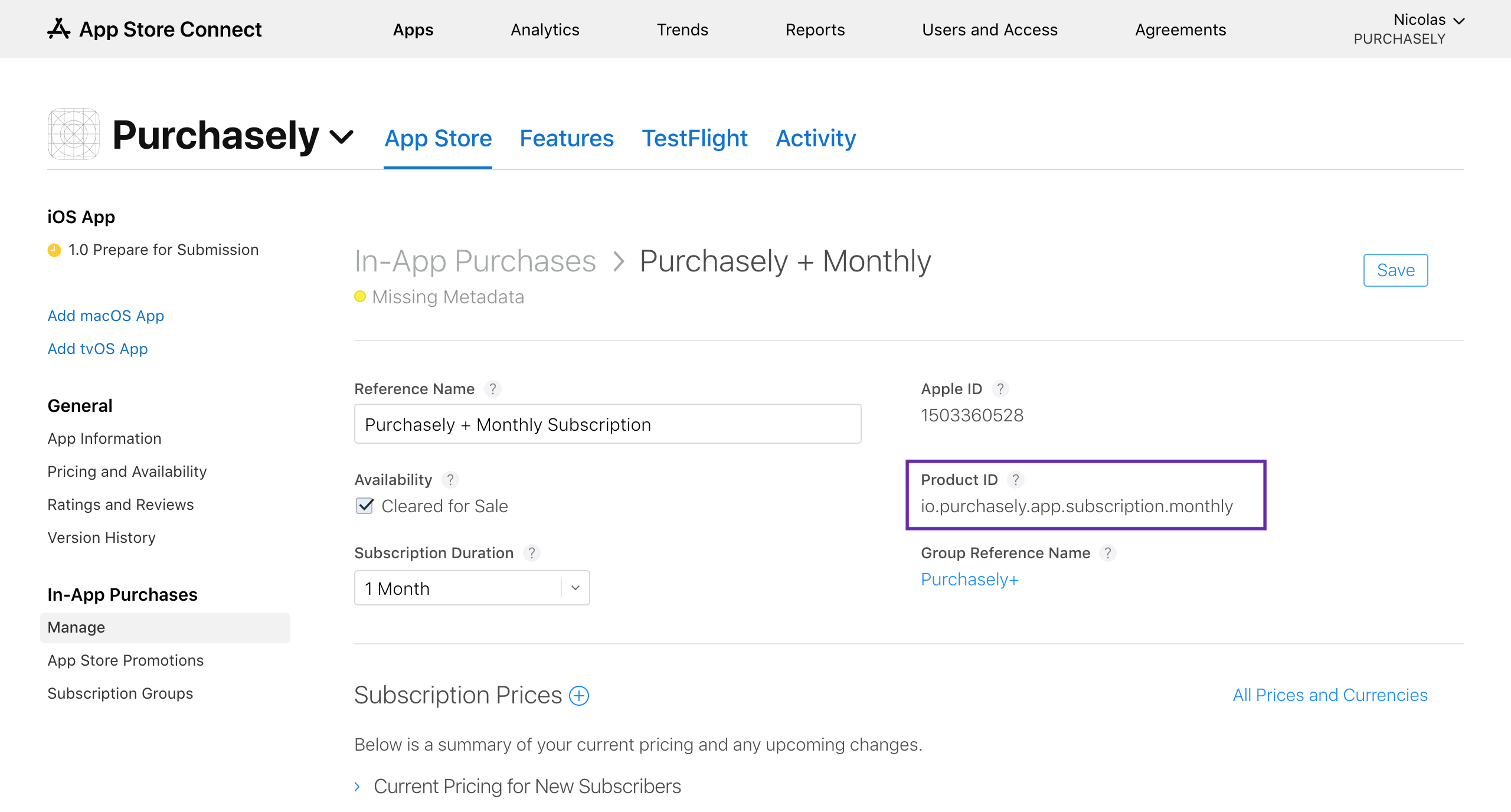Screen dimensions: 1511x812
Task: Click Add macOS App link
Action: (x=106, y=316)
